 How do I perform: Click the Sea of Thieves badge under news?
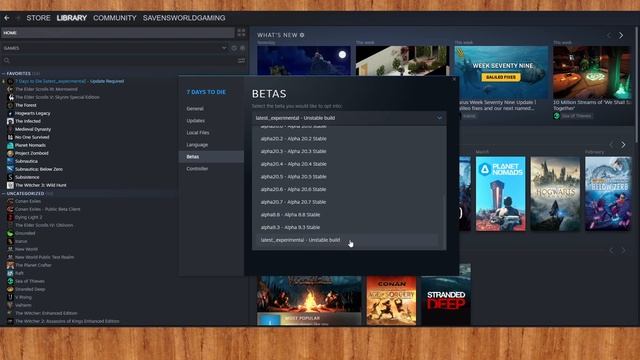tap(573, 116)
